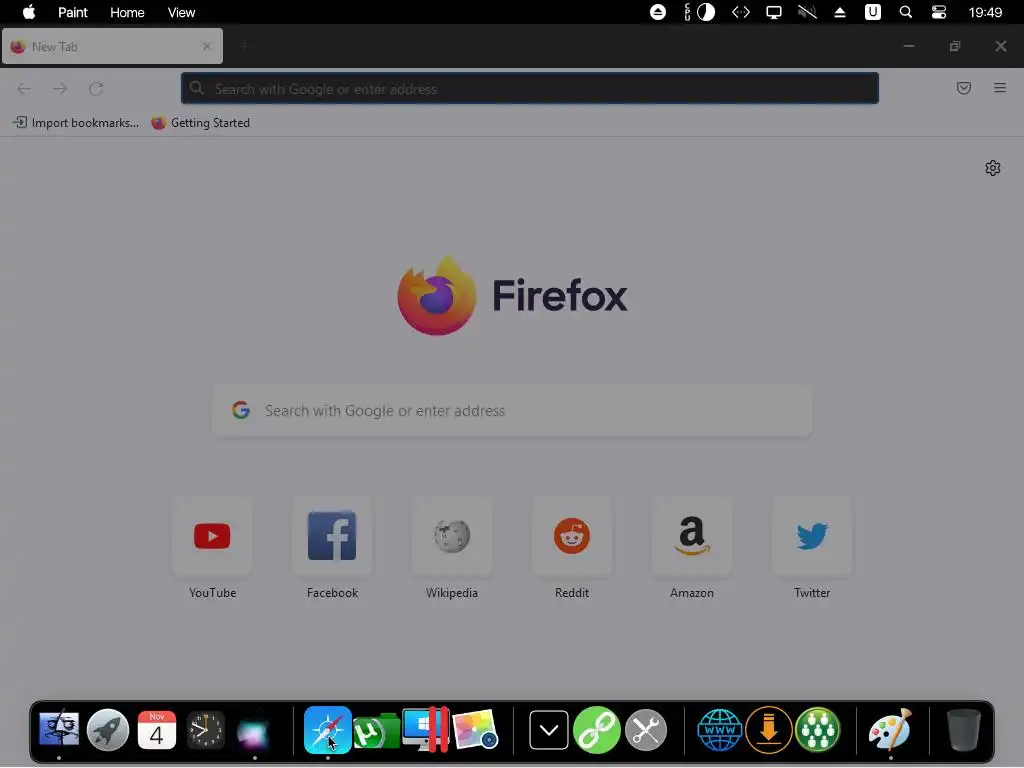
Task: Open the Clock app in dock
Action: pos(206,729)
